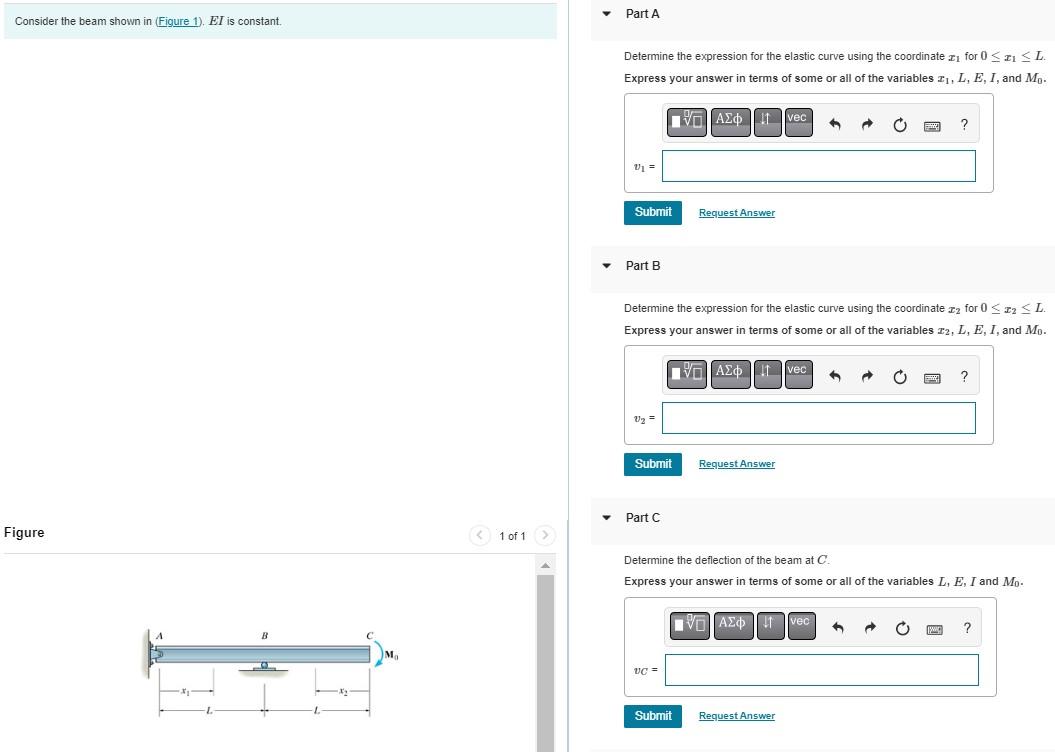Submit the Part A answer
This screenshot has width=1055, height=752.
(652, 212)
